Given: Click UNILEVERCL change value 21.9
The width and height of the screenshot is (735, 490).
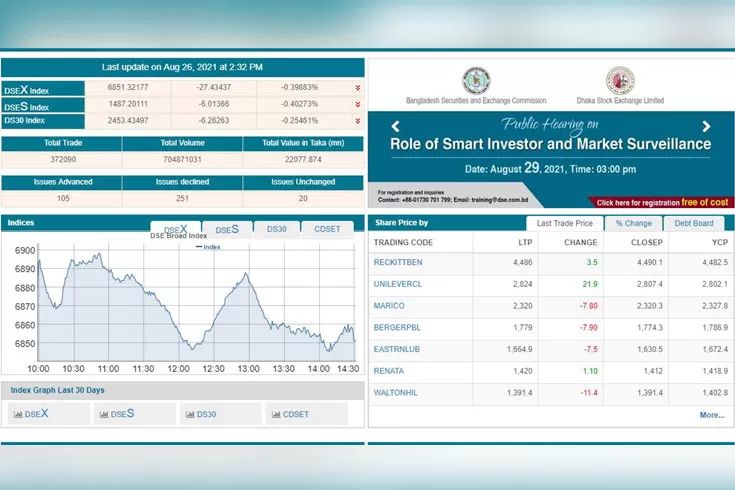Looking at the screenshot, I should (x=590, y=284).
